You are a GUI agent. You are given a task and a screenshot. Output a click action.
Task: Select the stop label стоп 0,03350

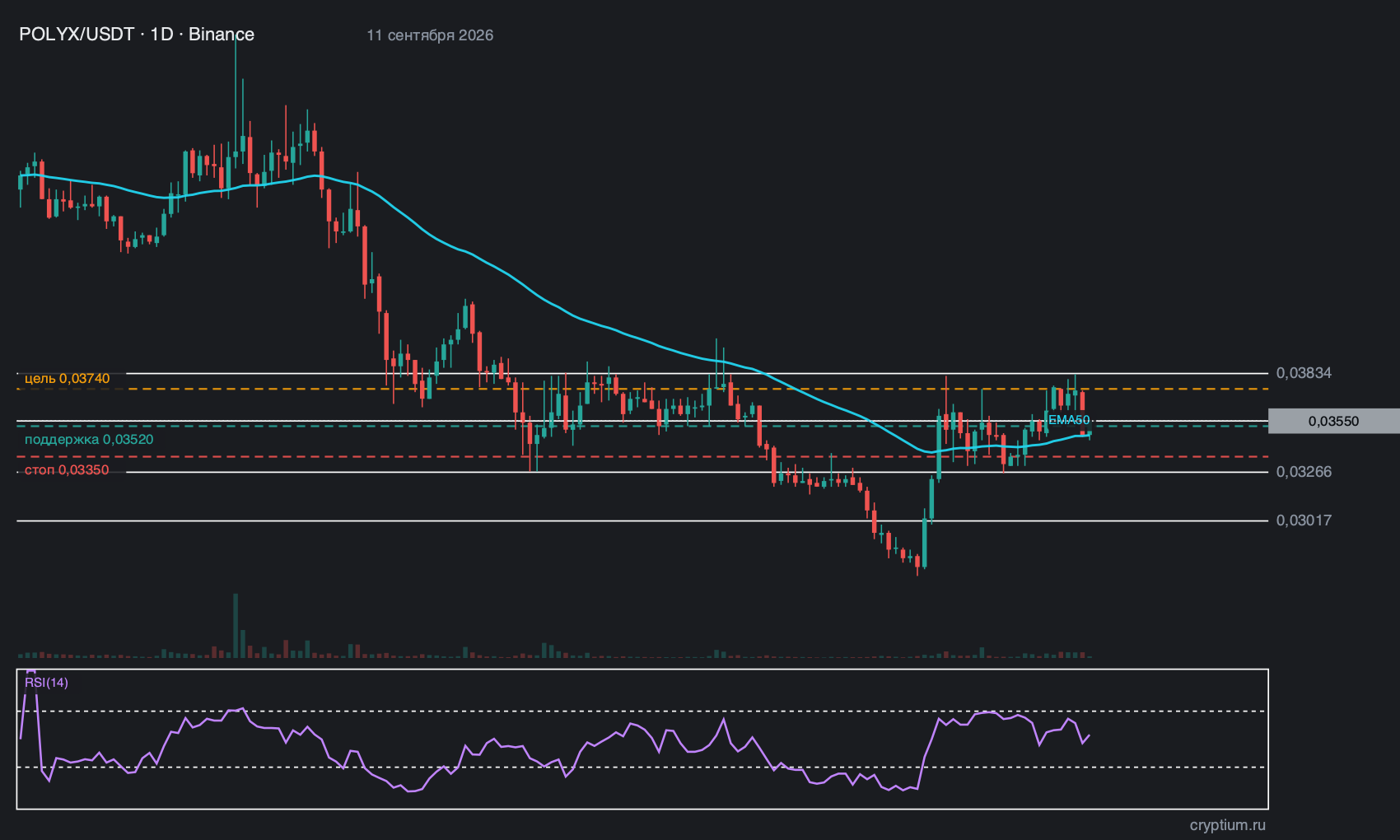pyautogui.click(x=67, y=470)
